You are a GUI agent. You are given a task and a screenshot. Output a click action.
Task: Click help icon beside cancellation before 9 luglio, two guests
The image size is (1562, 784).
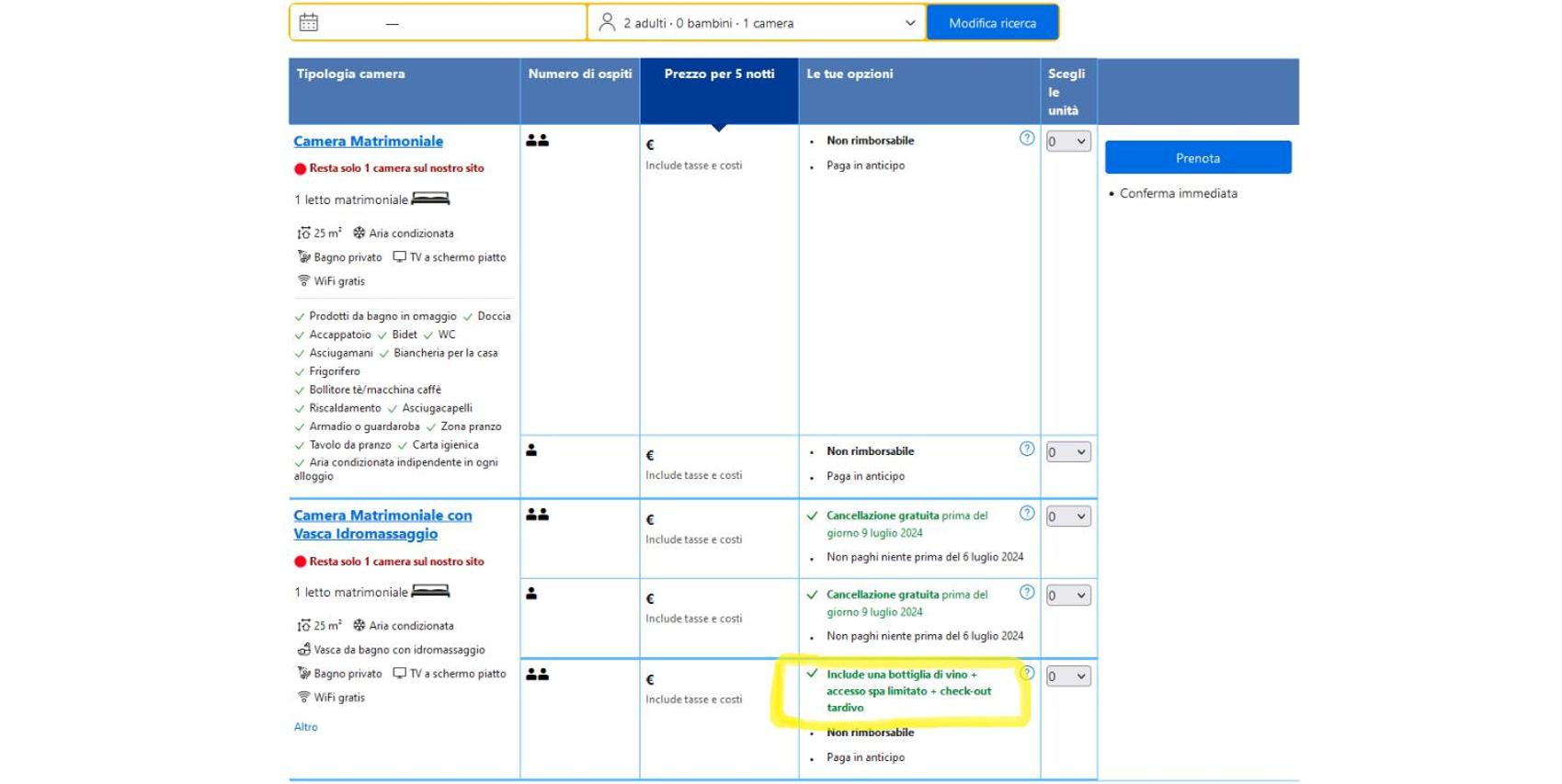point(1027,514)
